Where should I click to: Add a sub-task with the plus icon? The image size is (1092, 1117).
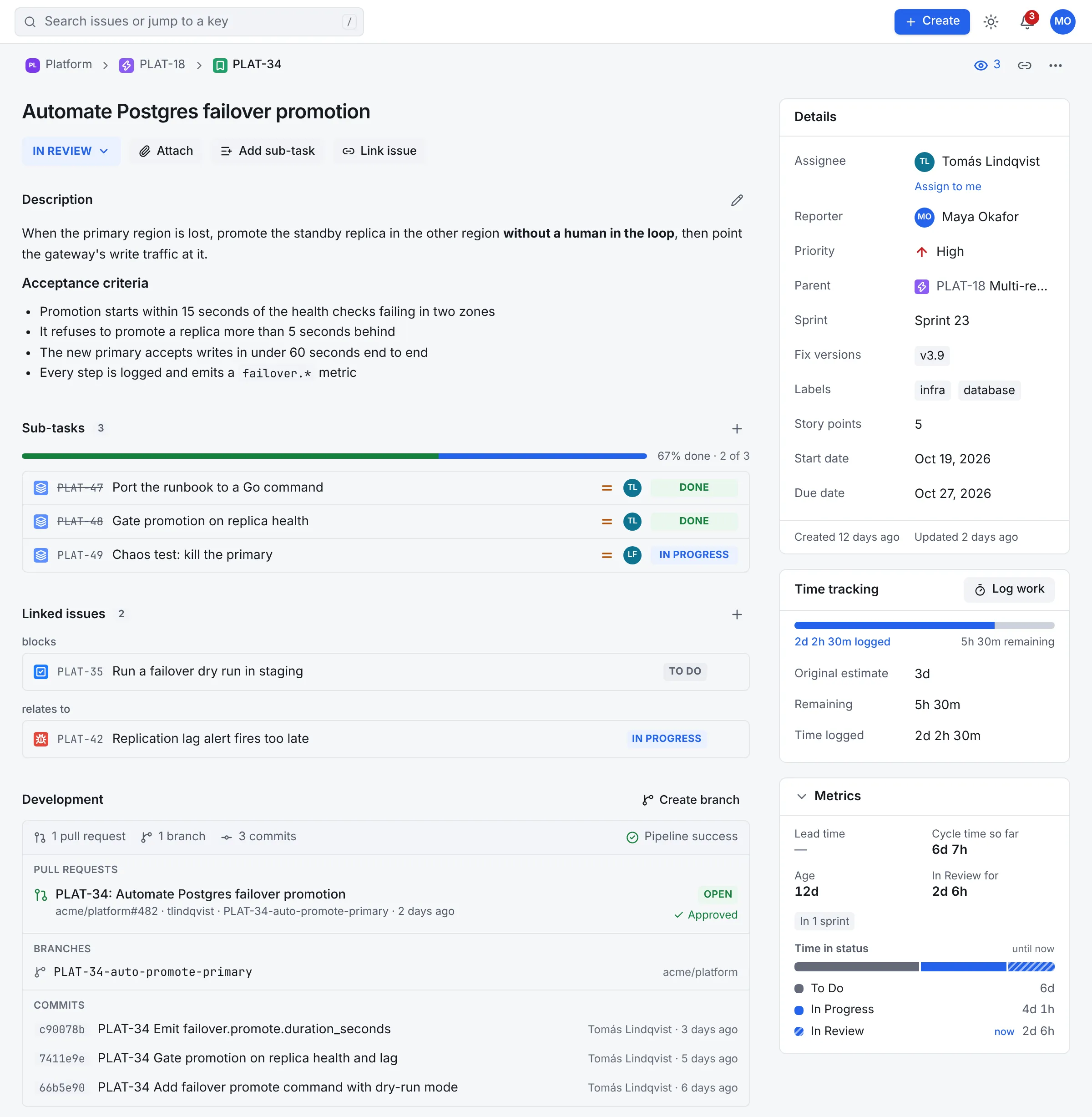(x=737, y=429)
